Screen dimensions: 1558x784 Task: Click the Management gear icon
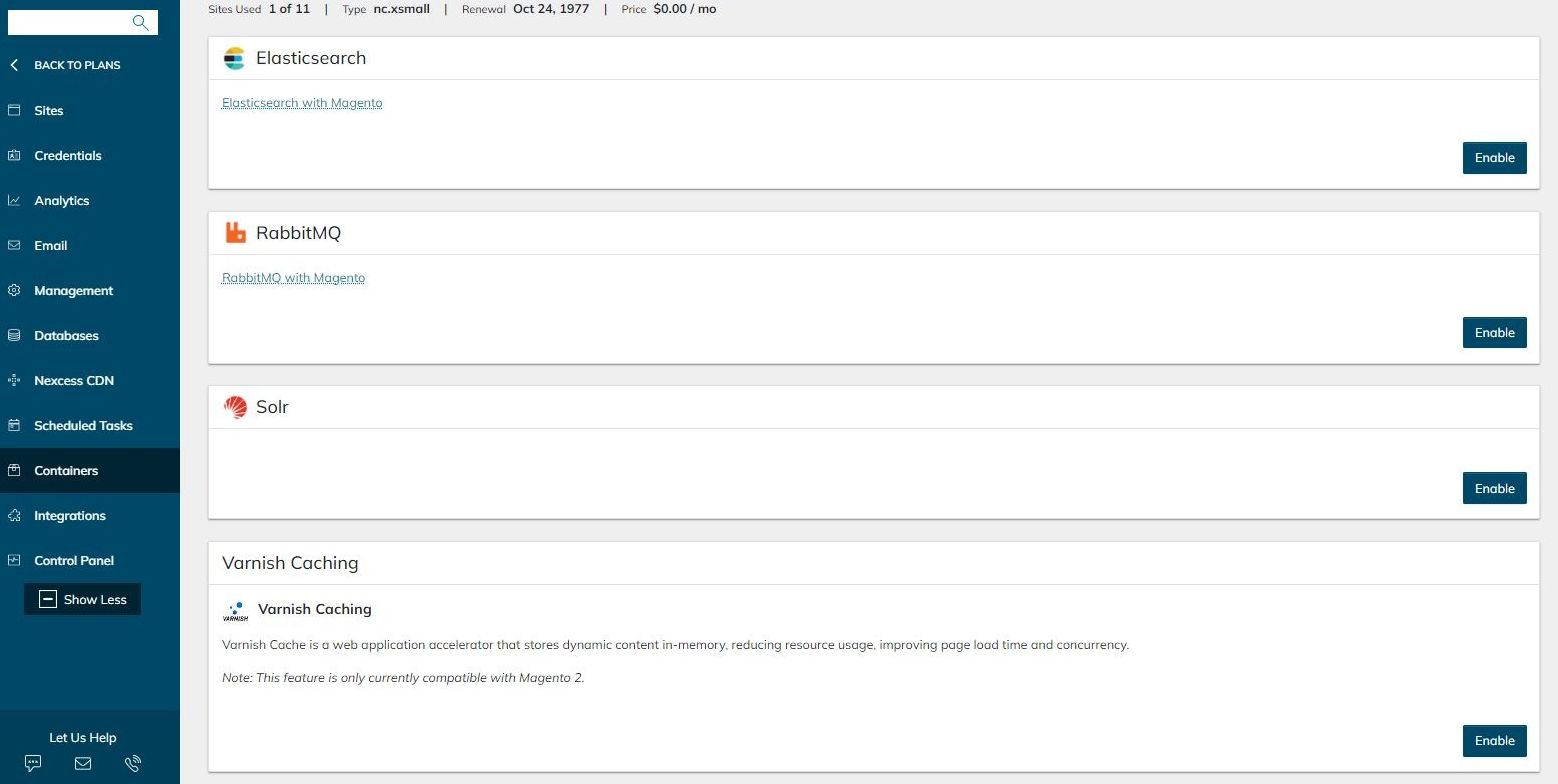click(14, 290)
